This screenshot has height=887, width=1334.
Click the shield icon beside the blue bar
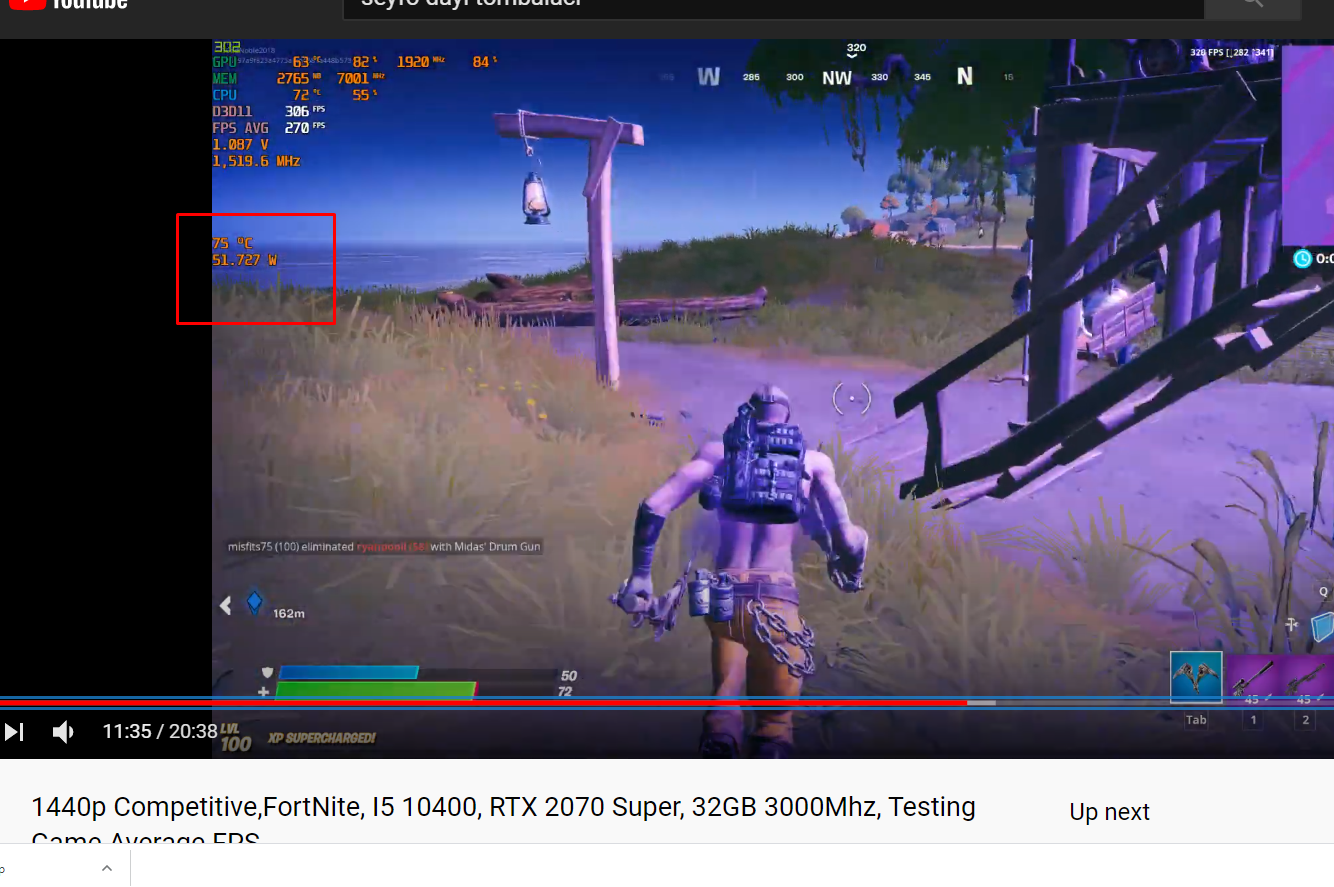point(267,673)
